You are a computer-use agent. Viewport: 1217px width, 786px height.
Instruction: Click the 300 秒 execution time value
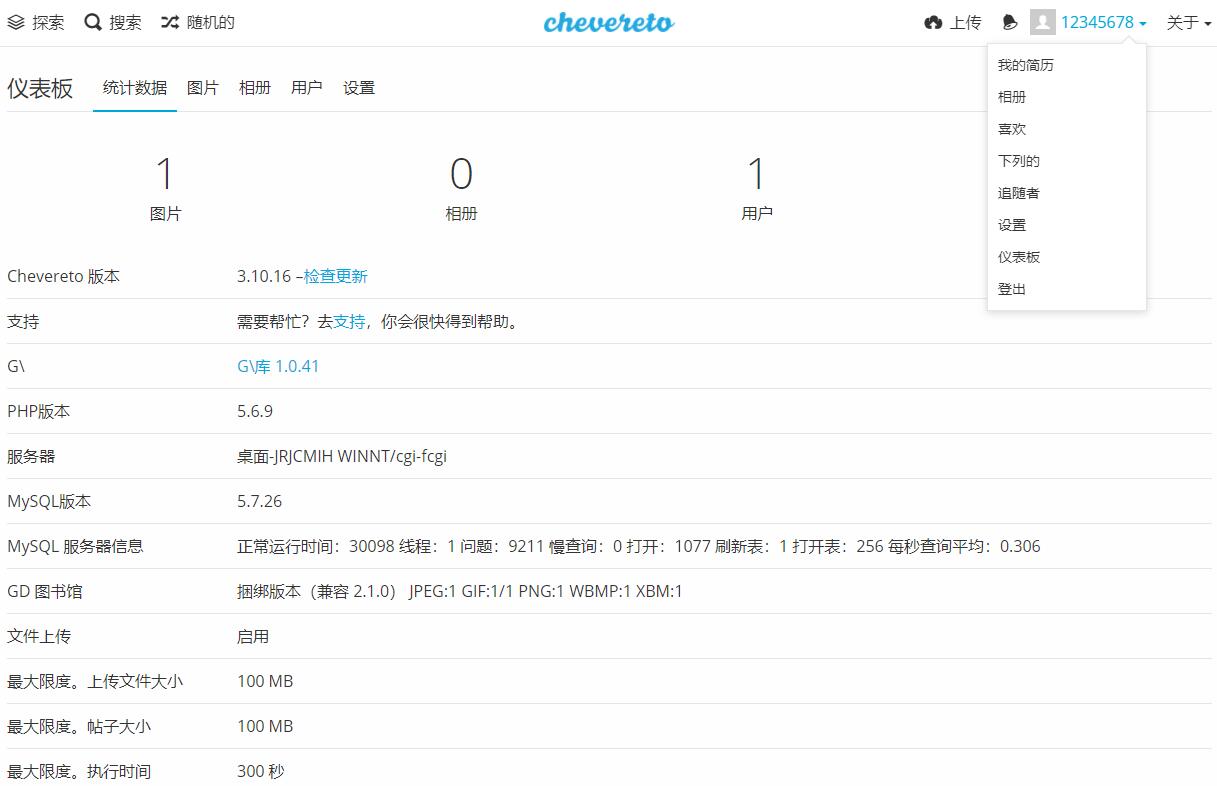pyautogui.click(x=261, y=771)
